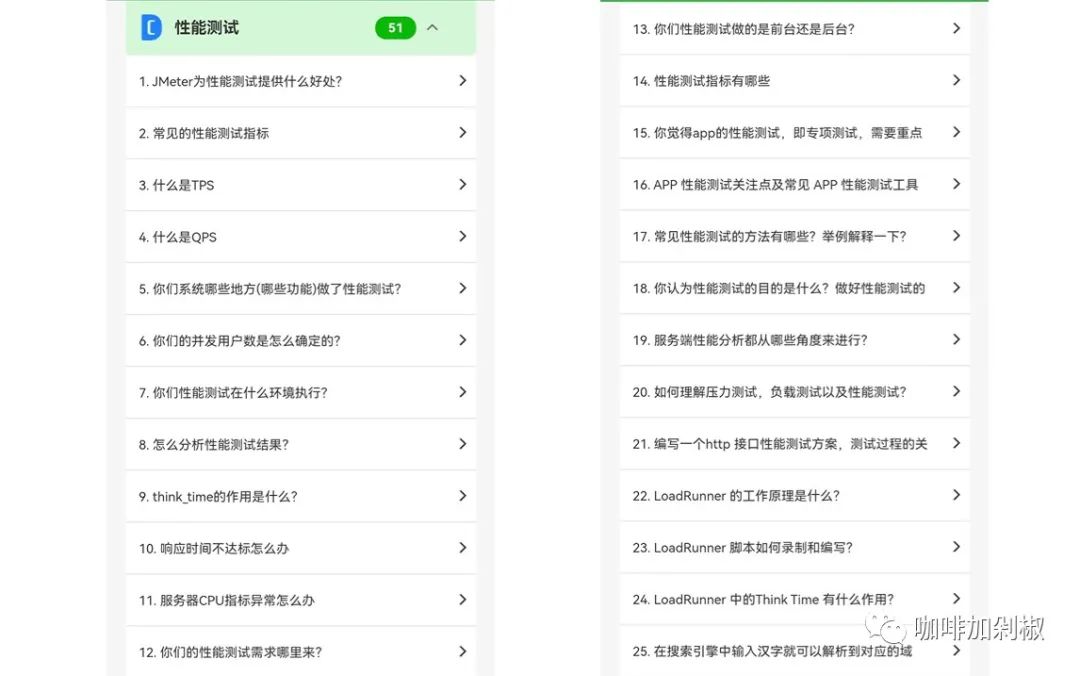The width and height of the screenshot is (1080, 676).
Task: Click the green 51 count badge
Action: 395,28
